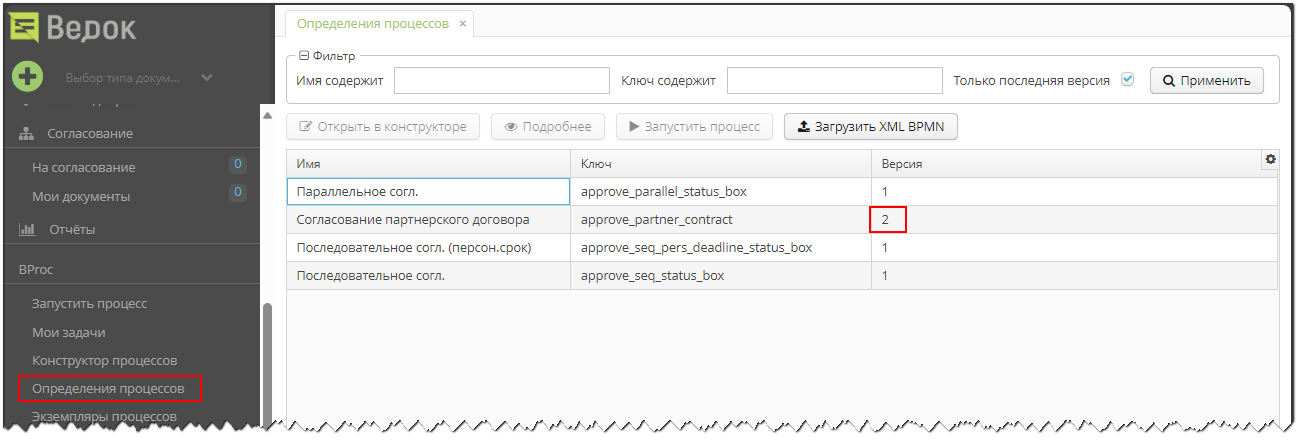
Task: Focus the Ключ содержит input field
Action: (x=835, y=81)
